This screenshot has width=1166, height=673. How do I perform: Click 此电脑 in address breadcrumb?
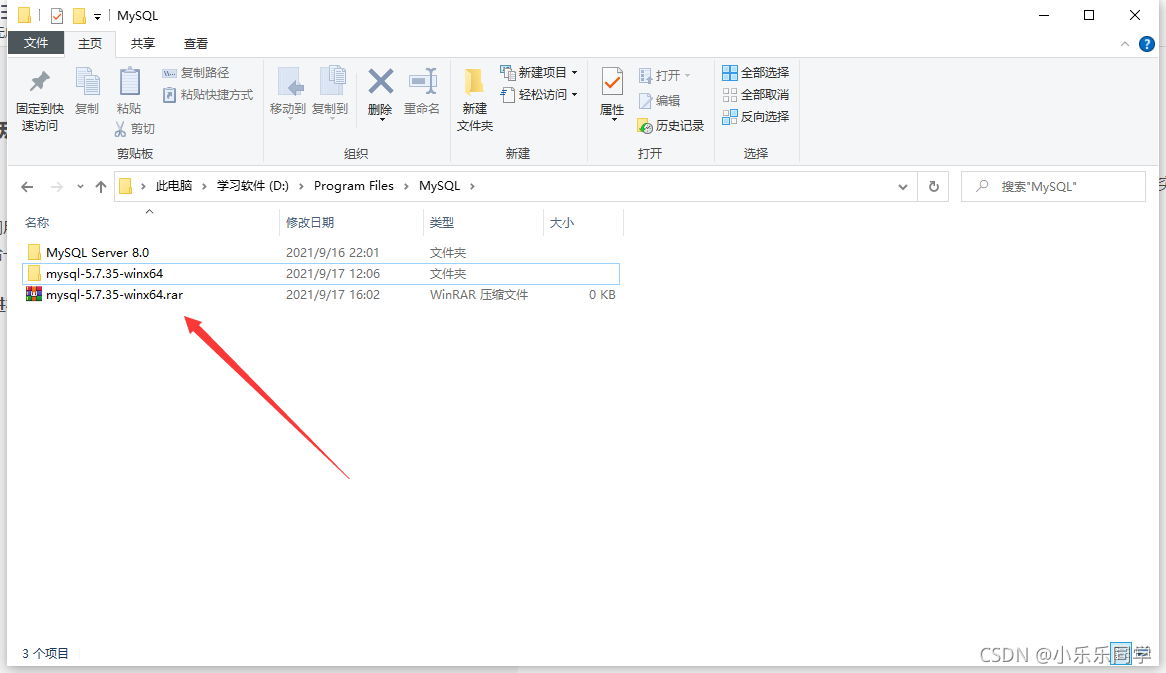(x=174, y=186)
